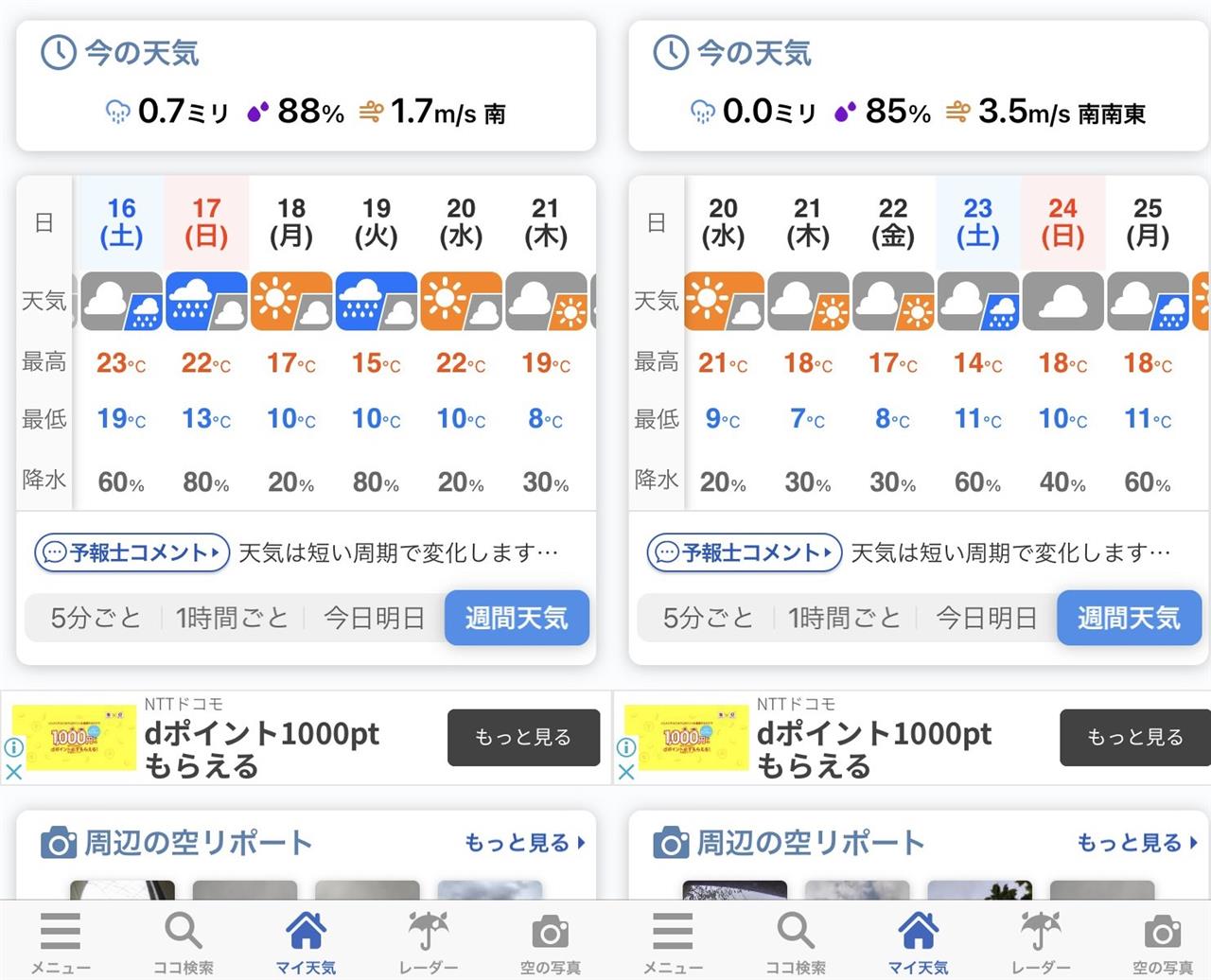Screen dimensions: 1211x980
Task: Tap camera icon next to right 周辺の空リポート
Action: pos(671,842)
